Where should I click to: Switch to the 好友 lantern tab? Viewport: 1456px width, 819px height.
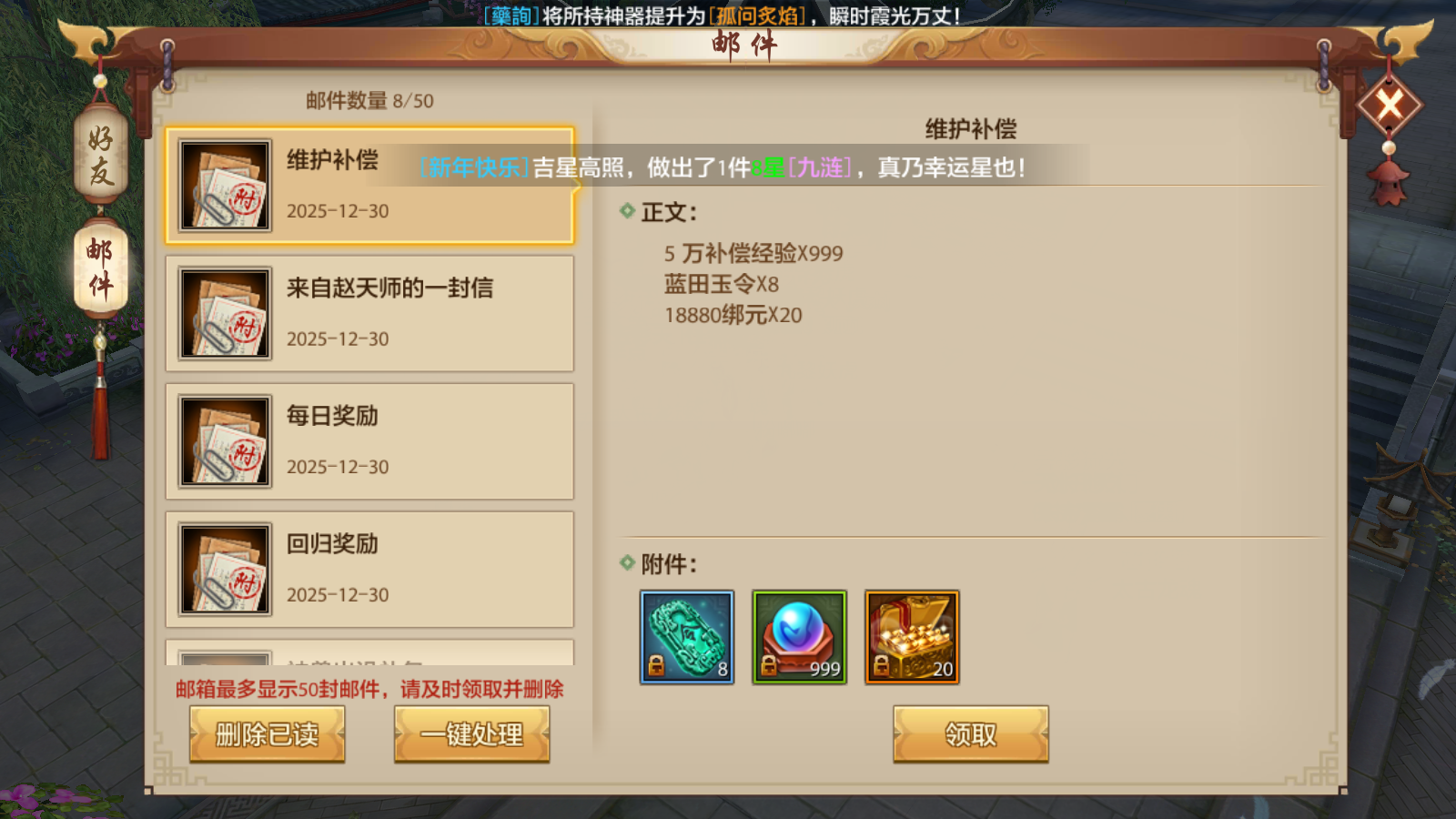point(100,154)
